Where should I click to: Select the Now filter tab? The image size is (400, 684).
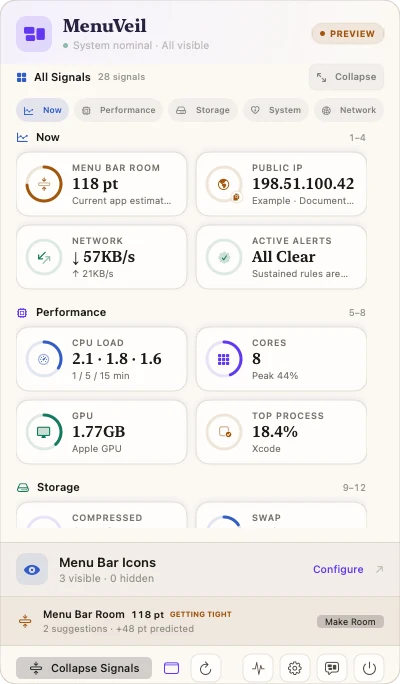point(42,110)
